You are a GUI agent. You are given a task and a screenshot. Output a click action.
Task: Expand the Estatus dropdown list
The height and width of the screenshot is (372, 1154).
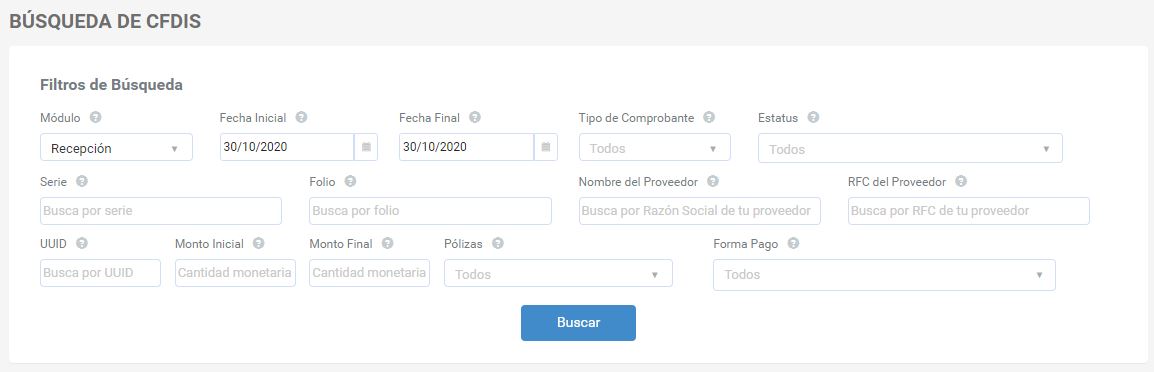910,148
